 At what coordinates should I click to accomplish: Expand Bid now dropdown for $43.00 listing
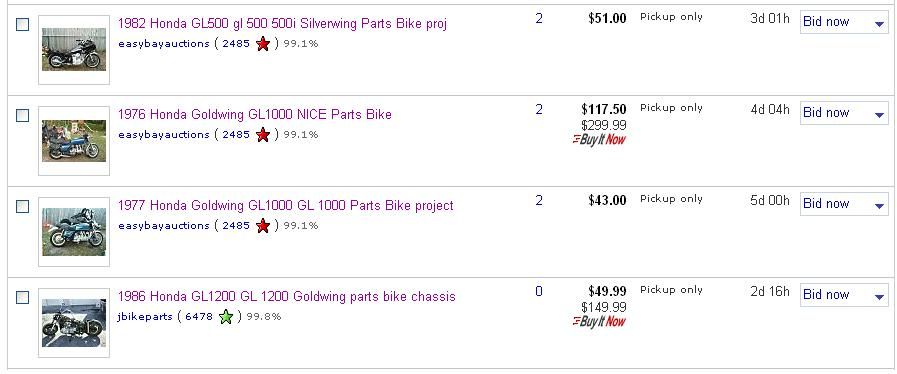pyautogui.click(x=880, y=205)
